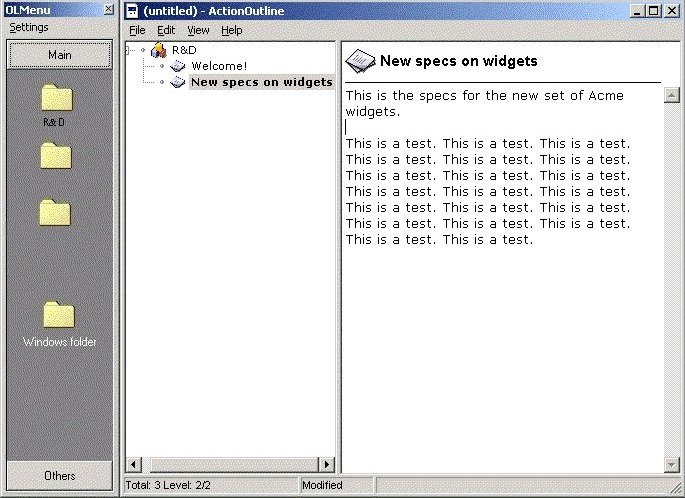Open the Edit menu
The width and height of the screenshot is (685, 498).
[x=166, y=30]
